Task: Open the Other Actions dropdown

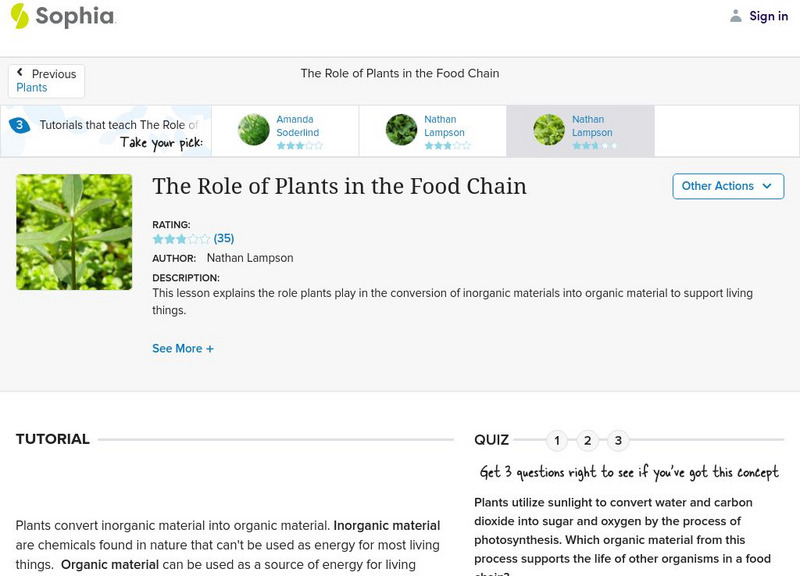Action: (727, 186)
